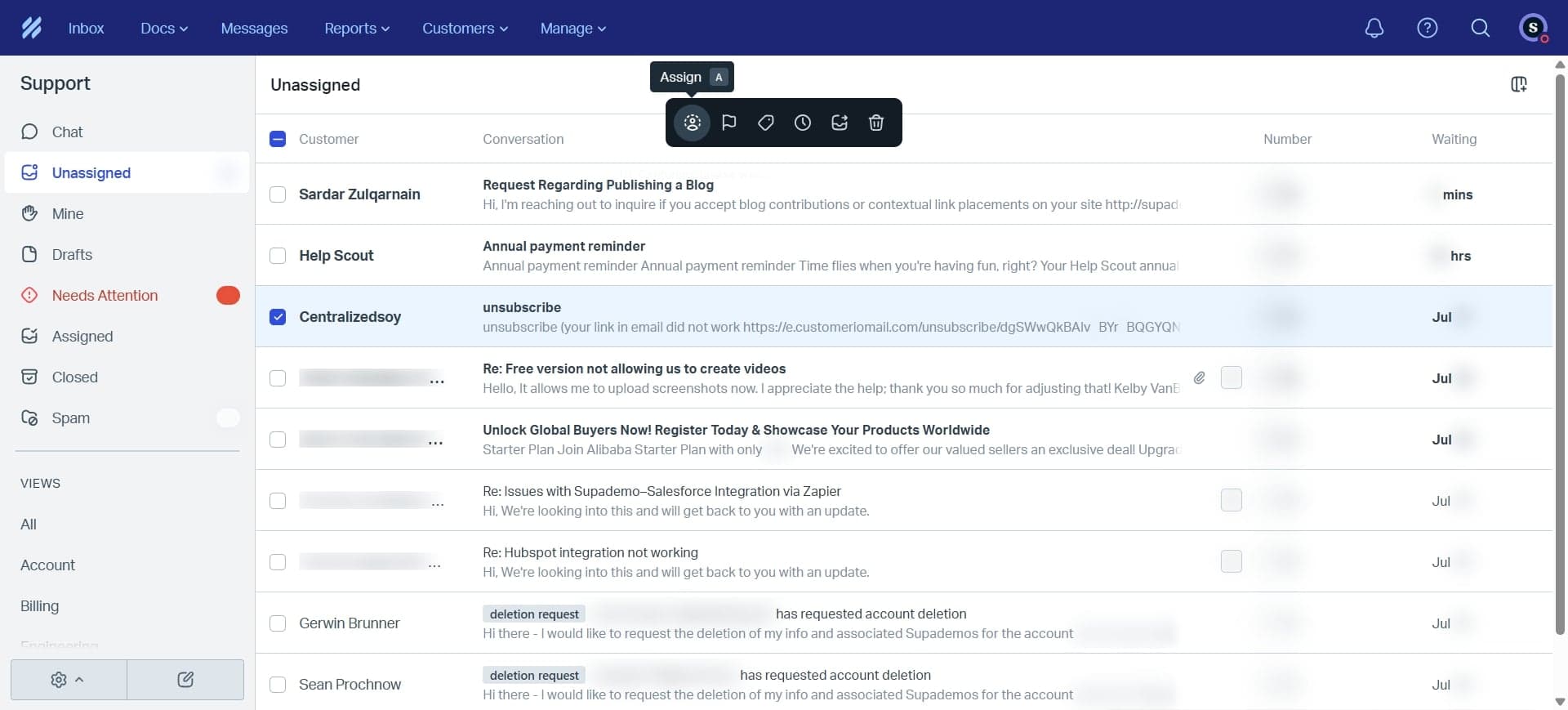1568x710 pixels.
Task: Open the notifications bell
Action: click(1374, 28)
